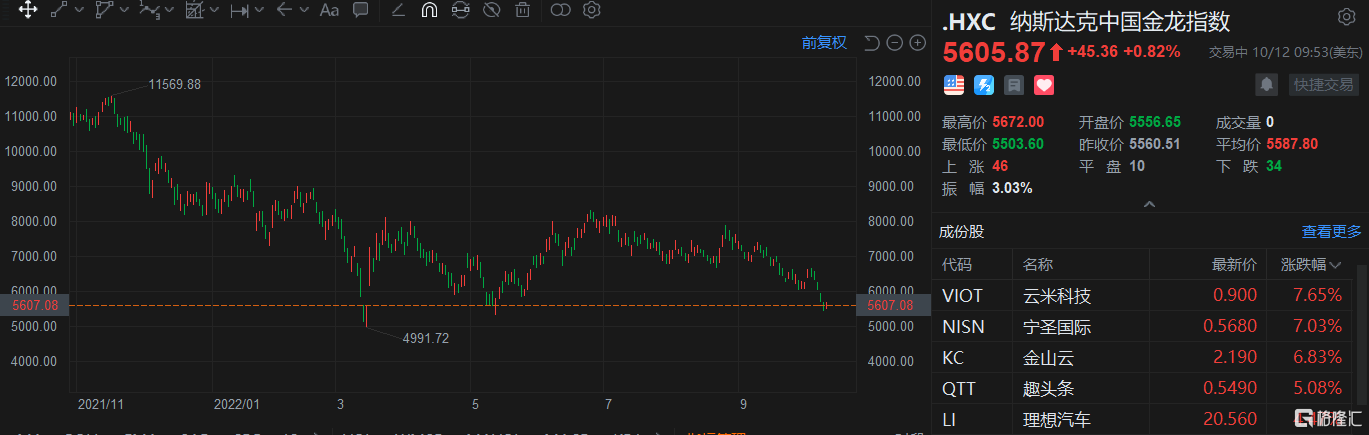
Task: Click the 2022/01 date axis label
Action: [237, 405]
